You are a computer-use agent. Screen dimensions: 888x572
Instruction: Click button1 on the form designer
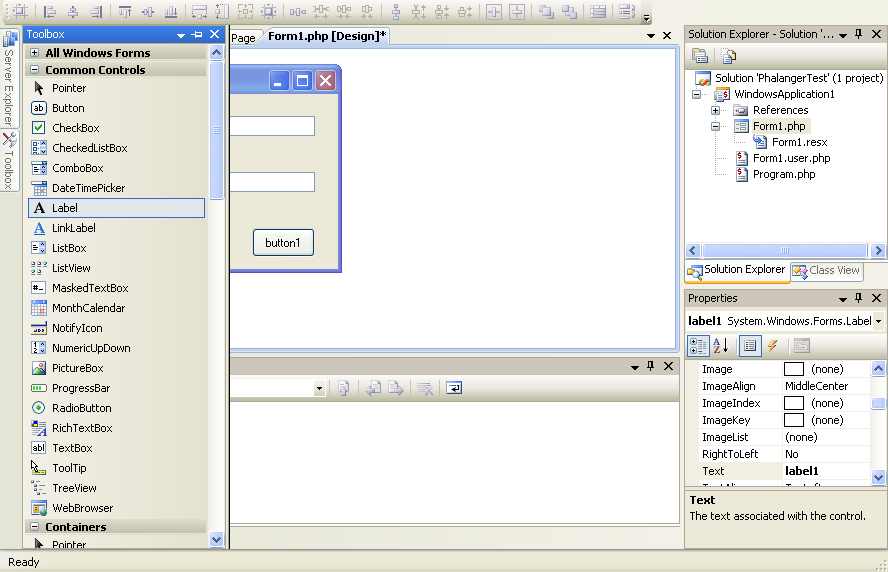[x=283, y=242]
